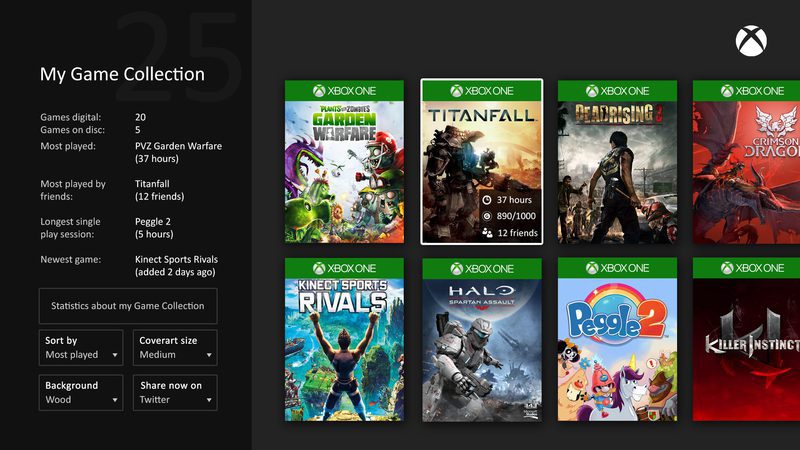Click the Xbox logo icon
Image resolution: width=800 pixels, height=450 pixels.
751,41
